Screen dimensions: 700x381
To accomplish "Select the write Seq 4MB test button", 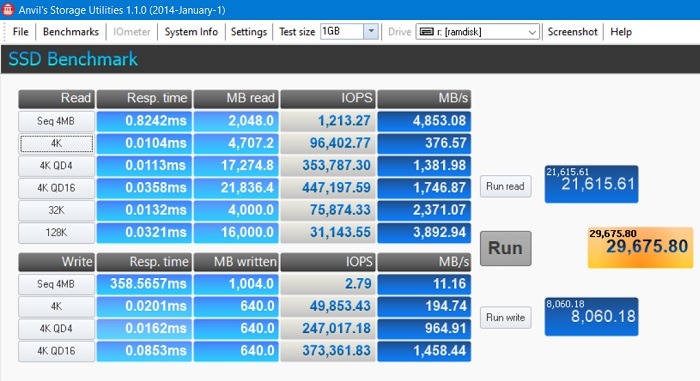I will click(56, 284).
